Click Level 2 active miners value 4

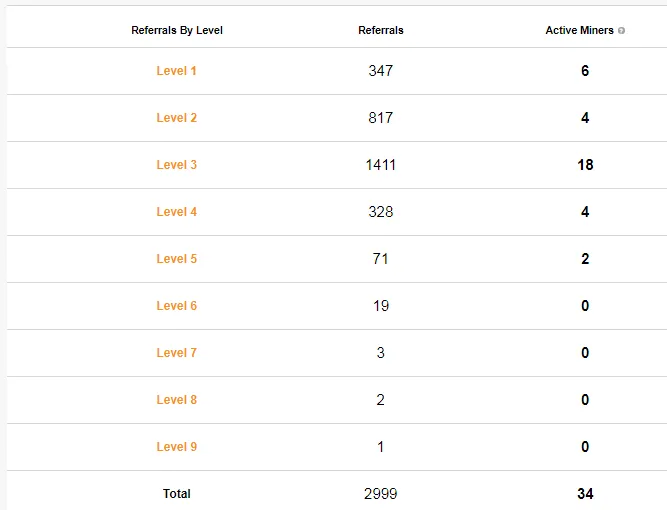[x=585, y=118]
